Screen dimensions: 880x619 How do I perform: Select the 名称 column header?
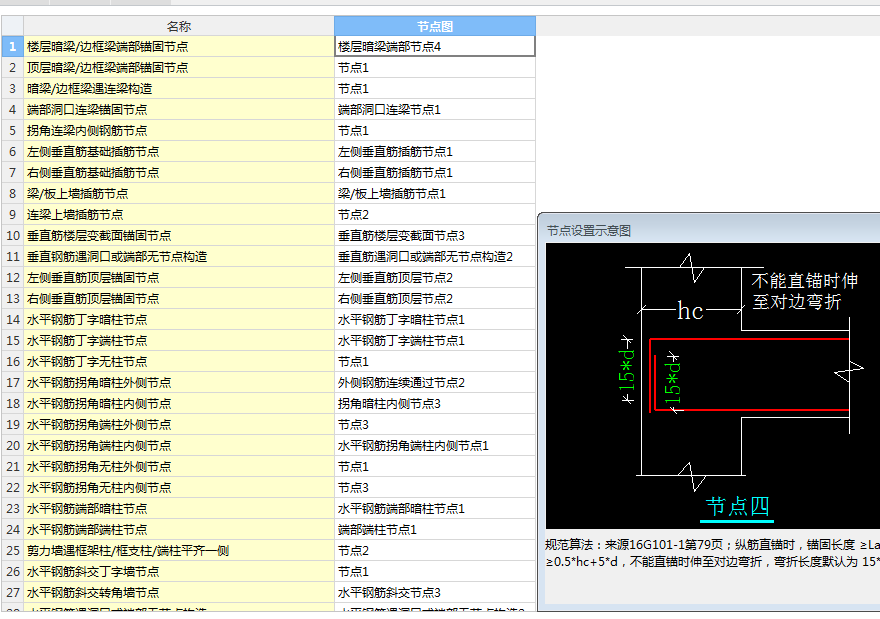tap(179, 26)
